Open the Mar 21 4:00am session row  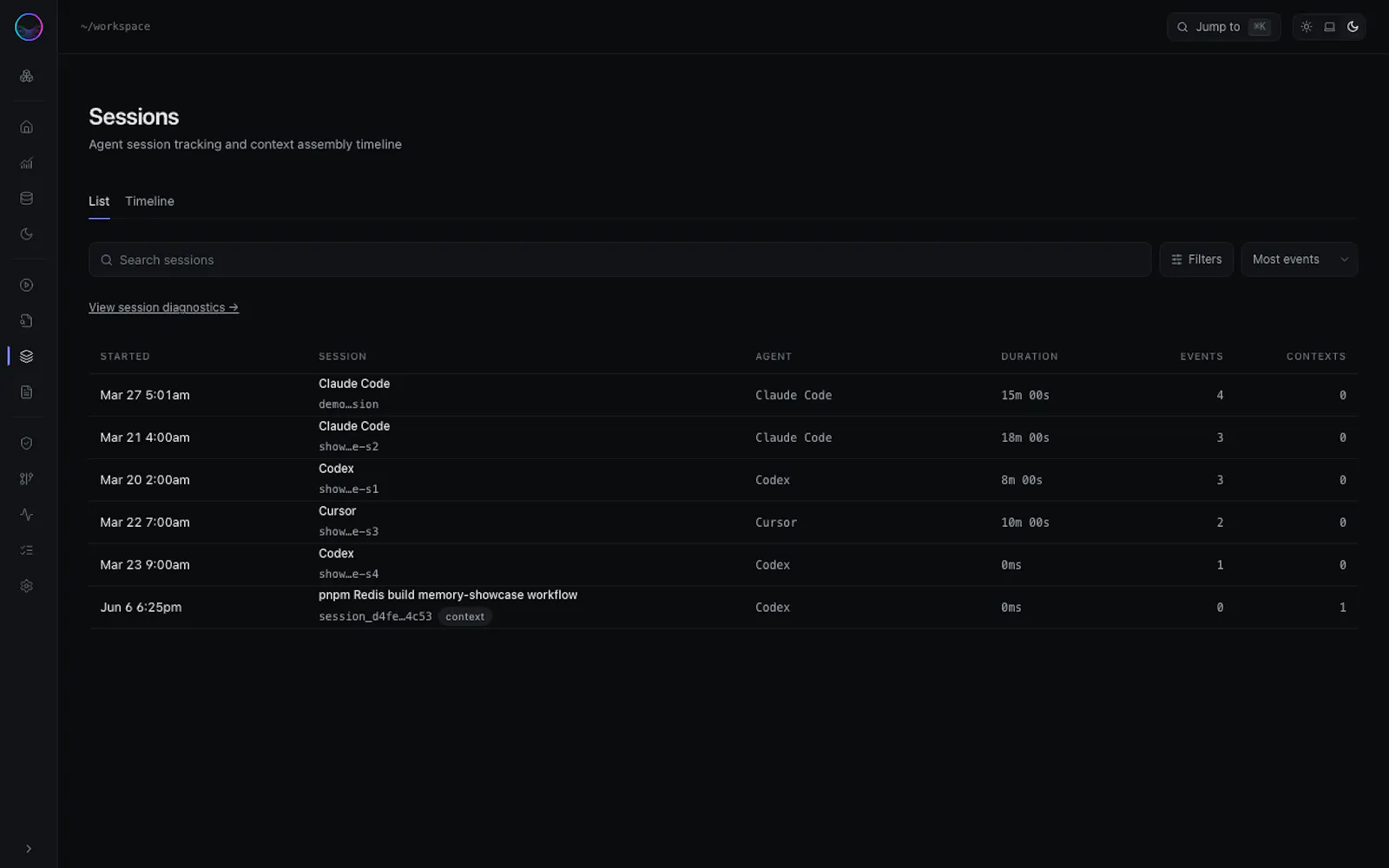[x=723, y=437]
